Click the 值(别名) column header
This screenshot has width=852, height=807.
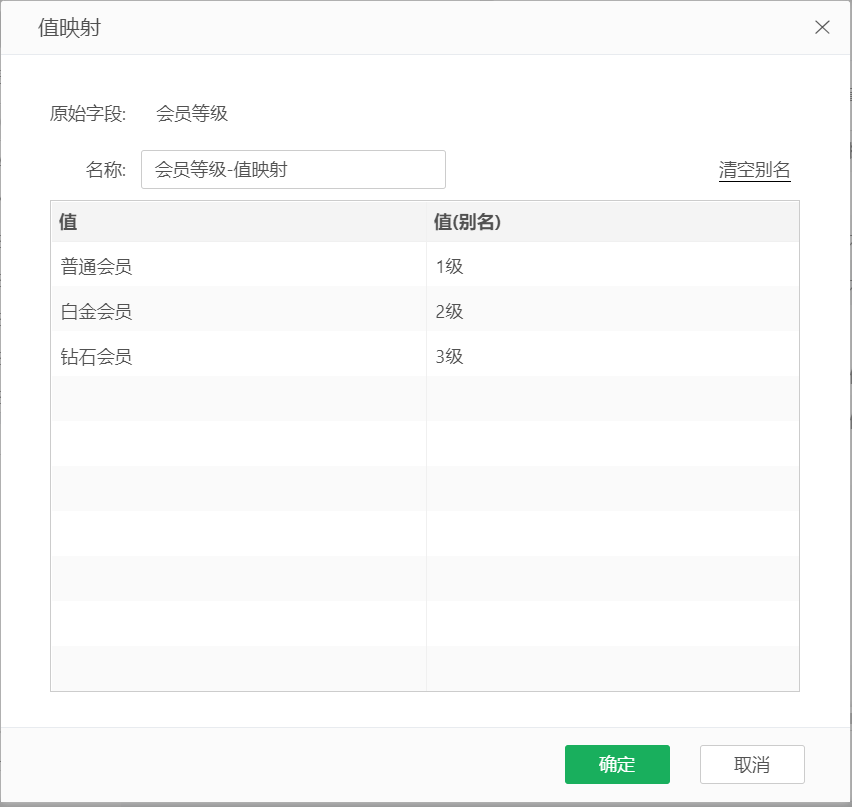coord(466,222)
